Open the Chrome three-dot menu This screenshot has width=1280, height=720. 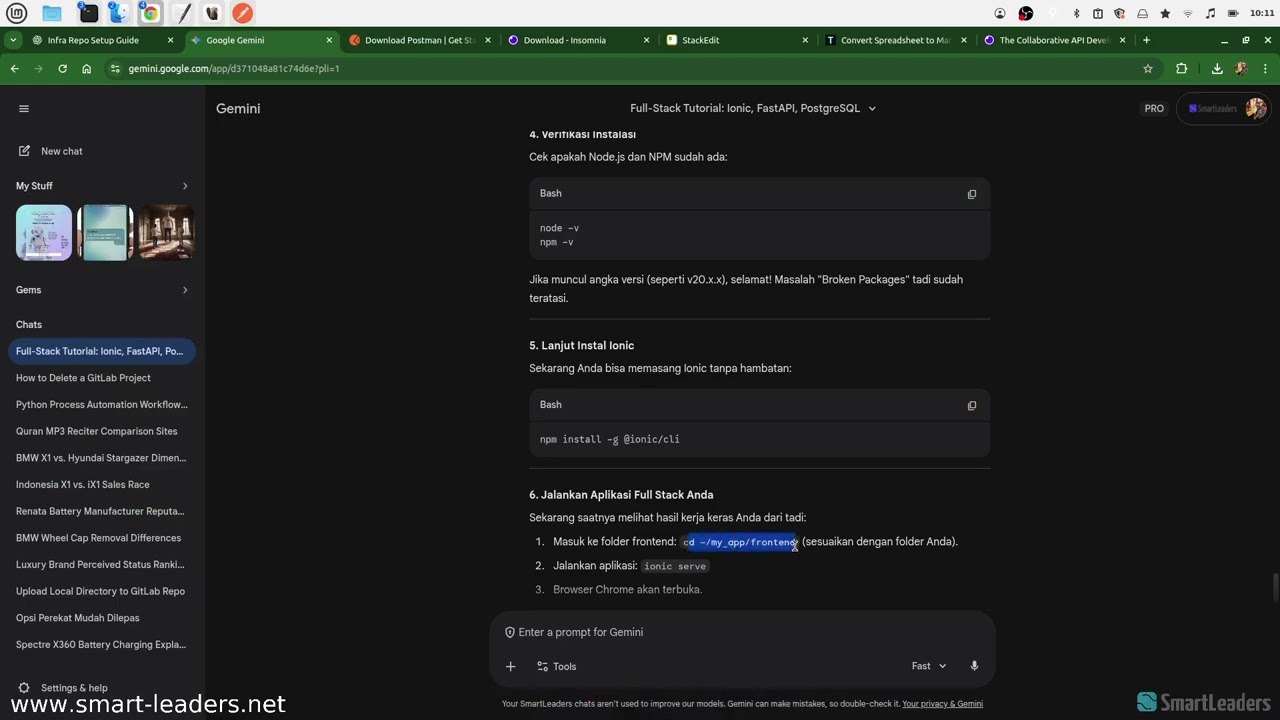point(1265,68)
